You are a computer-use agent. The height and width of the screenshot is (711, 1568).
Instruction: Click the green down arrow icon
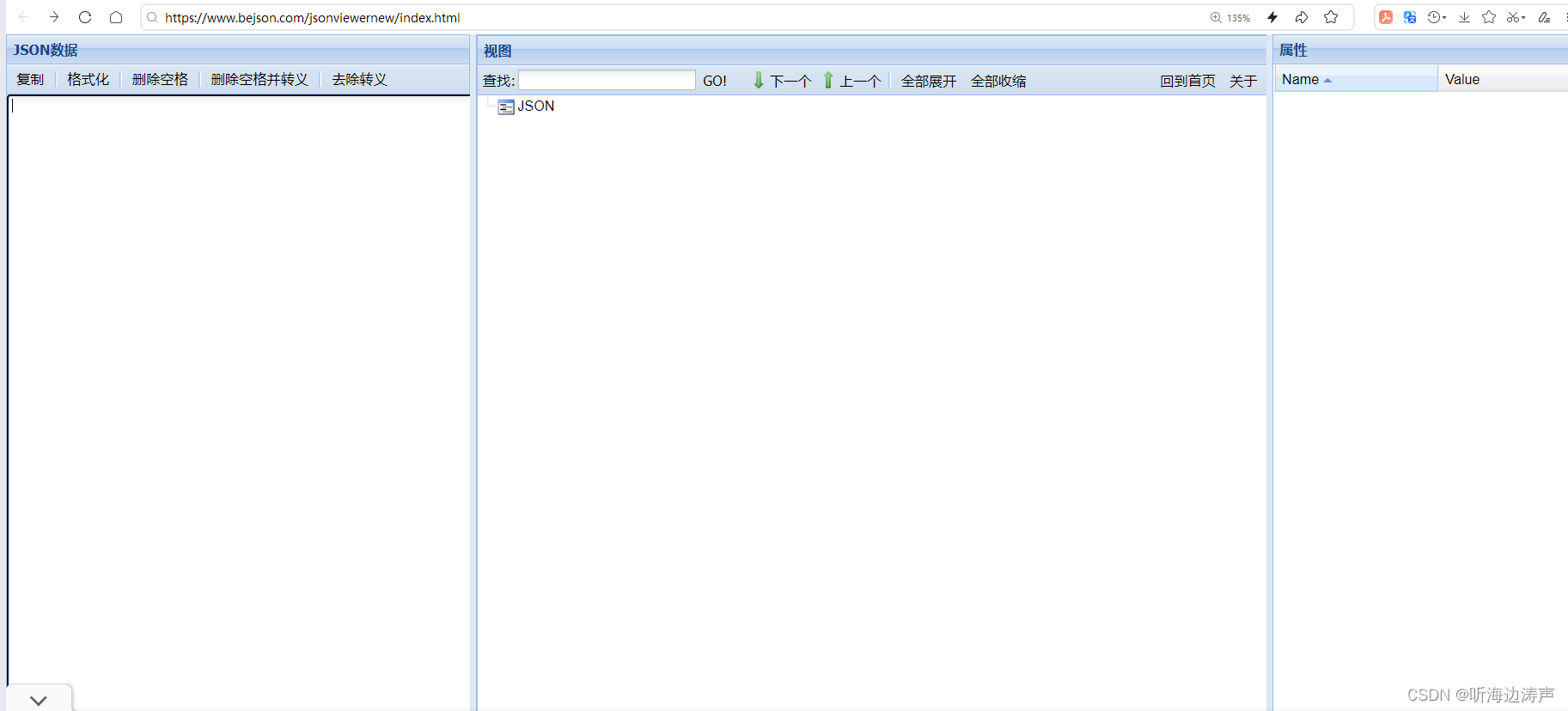click(x=759, y=80)
